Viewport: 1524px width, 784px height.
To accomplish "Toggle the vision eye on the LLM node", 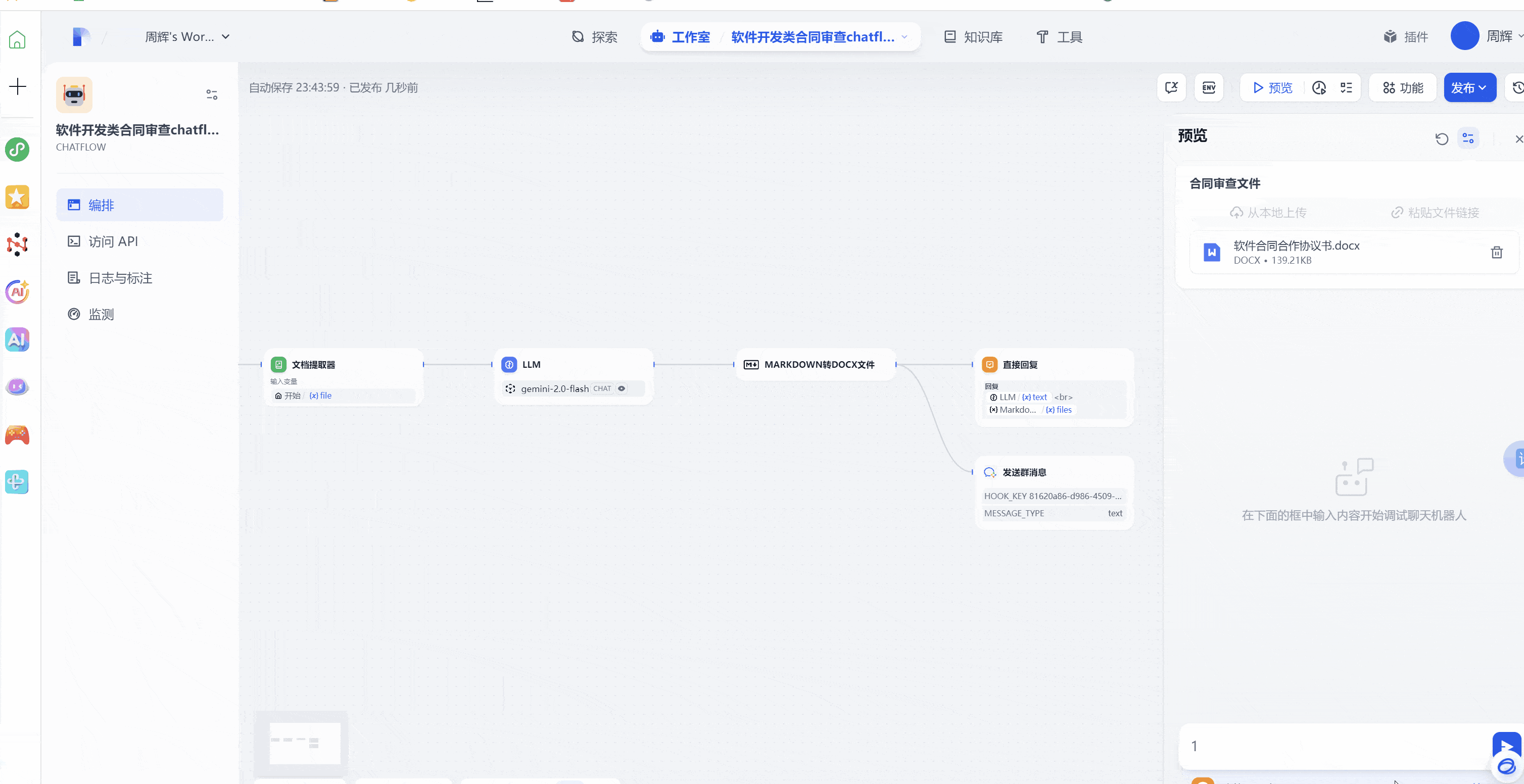I will point(621,388).
